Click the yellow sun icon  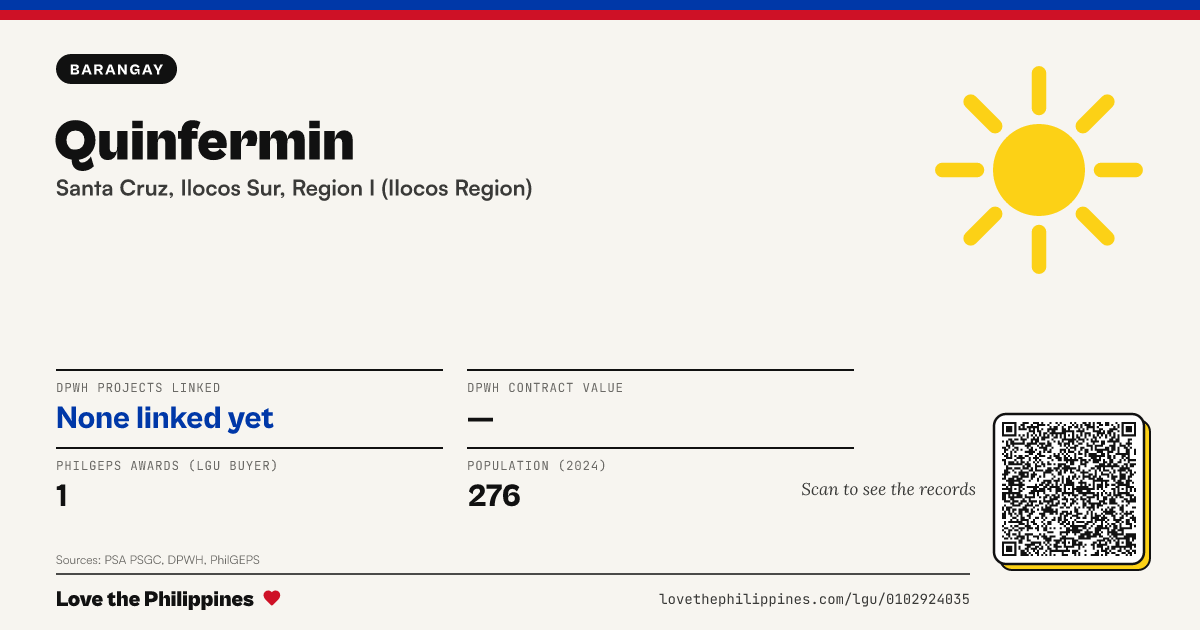point(1039,170)
